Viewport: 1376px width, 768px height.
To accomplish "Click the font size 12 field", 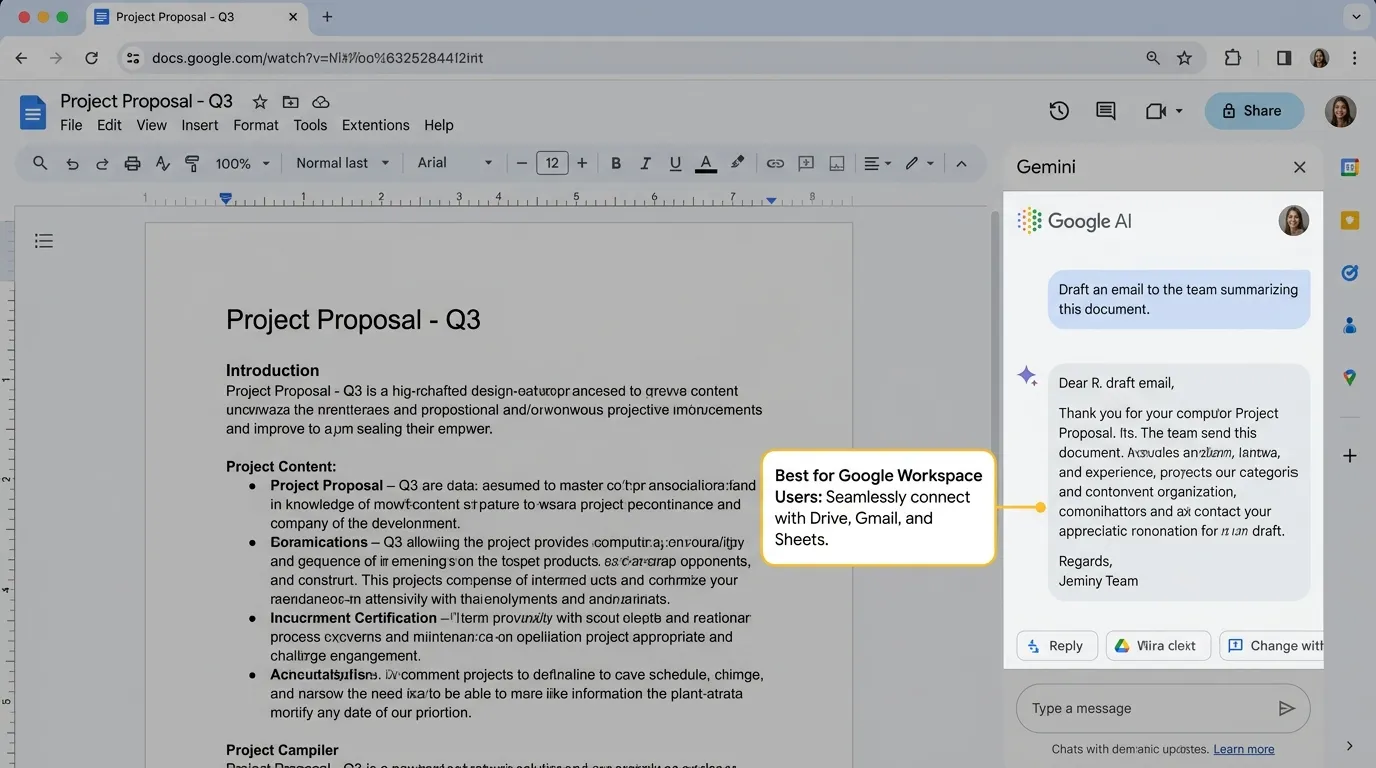I will pyautogui.click(x=552, y=163).
